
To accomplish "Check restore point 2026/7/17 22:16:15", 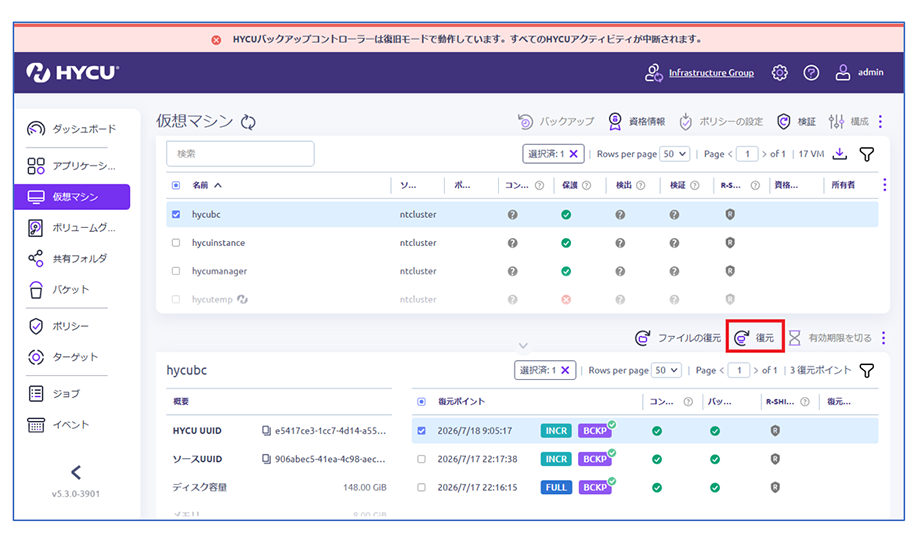I will 421,487.
